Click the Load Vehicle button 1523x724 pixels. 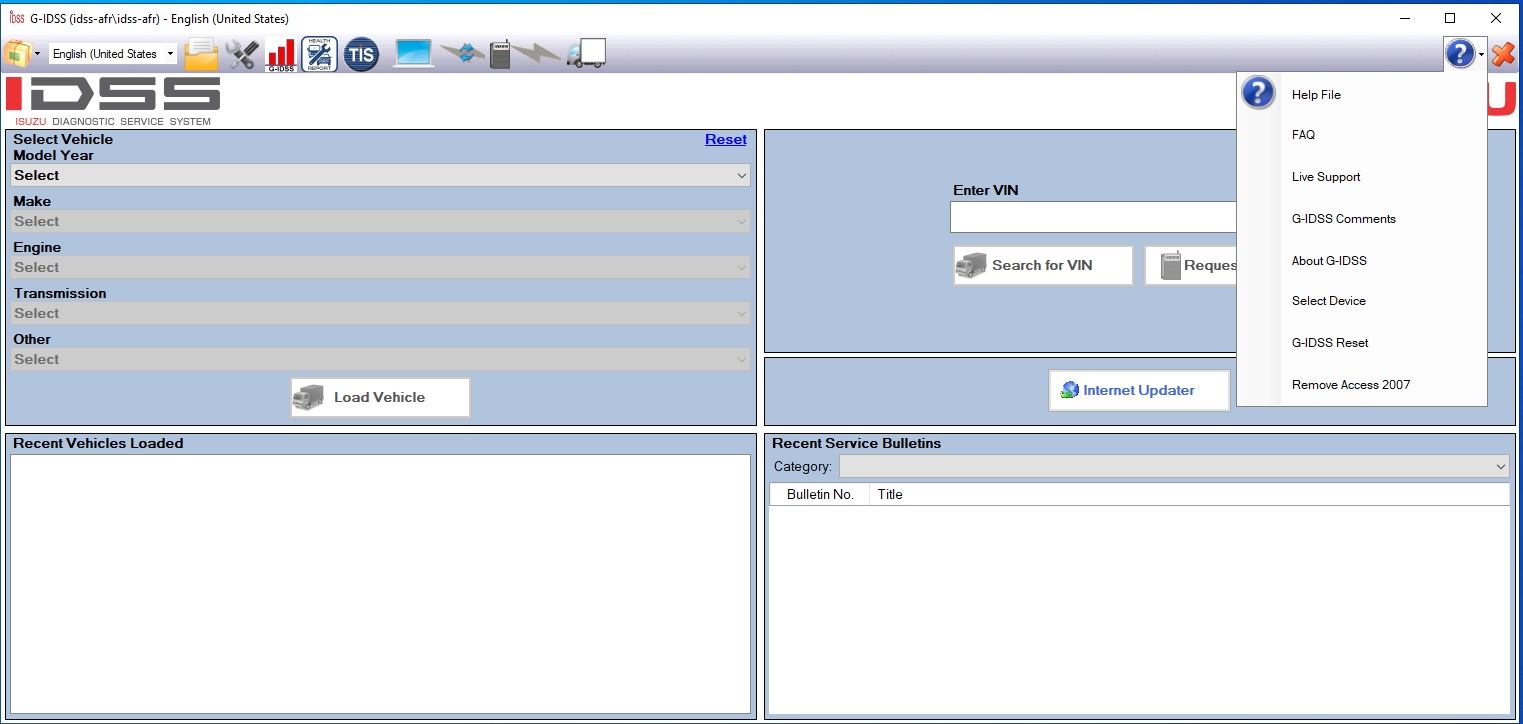380,397
